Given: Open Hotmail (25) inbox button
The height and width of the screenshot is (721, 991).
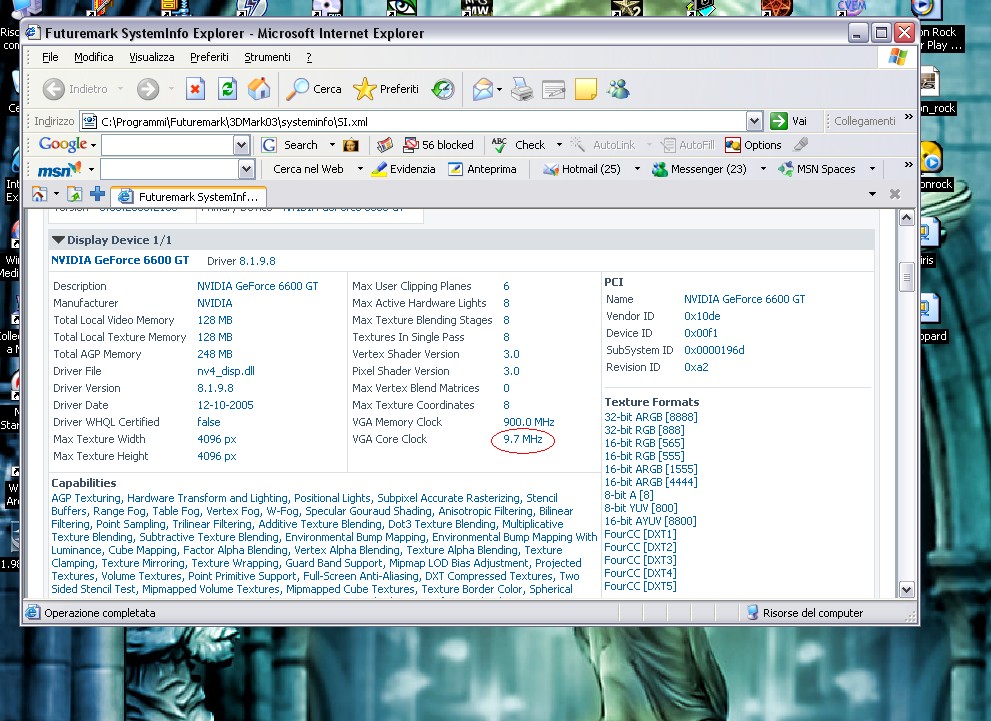Looking at the screenshot, I should coord(582,169).
